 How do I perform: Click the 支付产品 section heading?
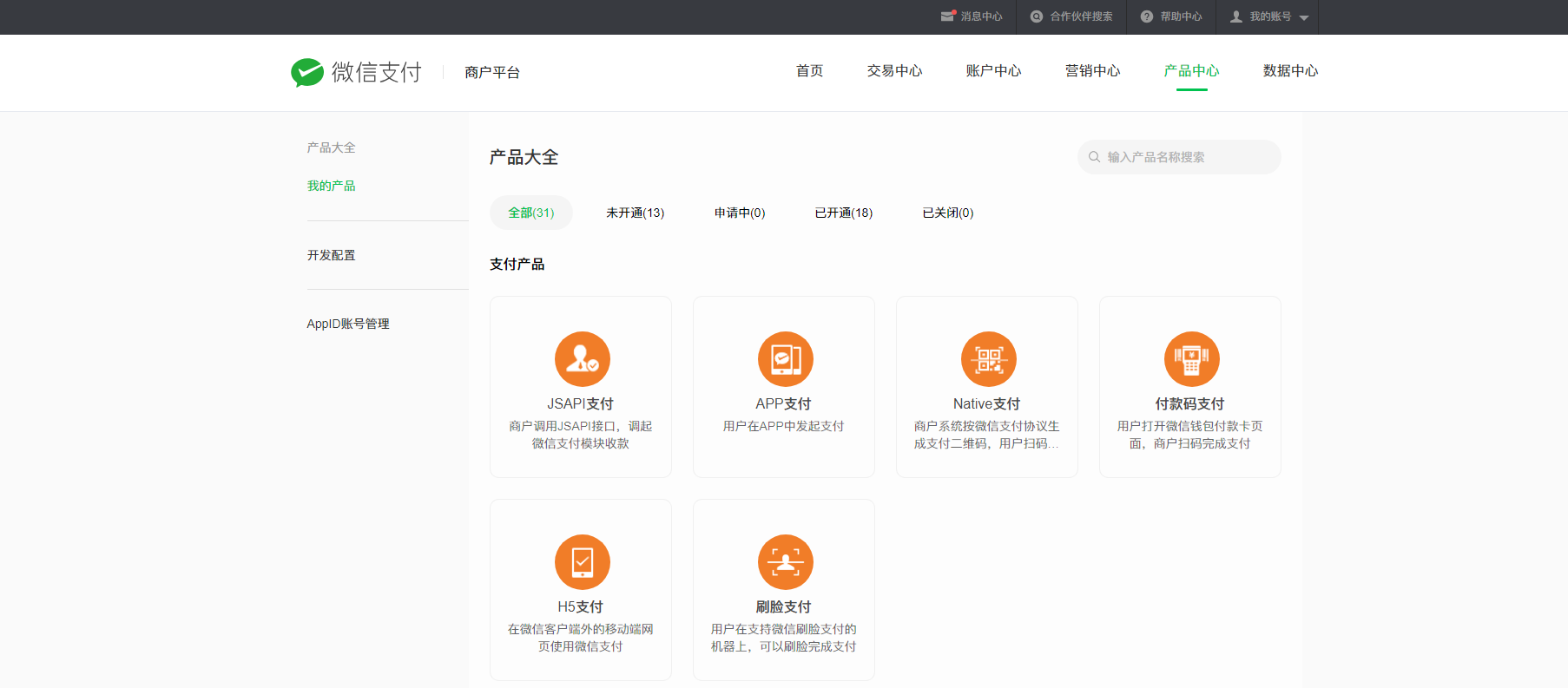[x=517, y=264]
